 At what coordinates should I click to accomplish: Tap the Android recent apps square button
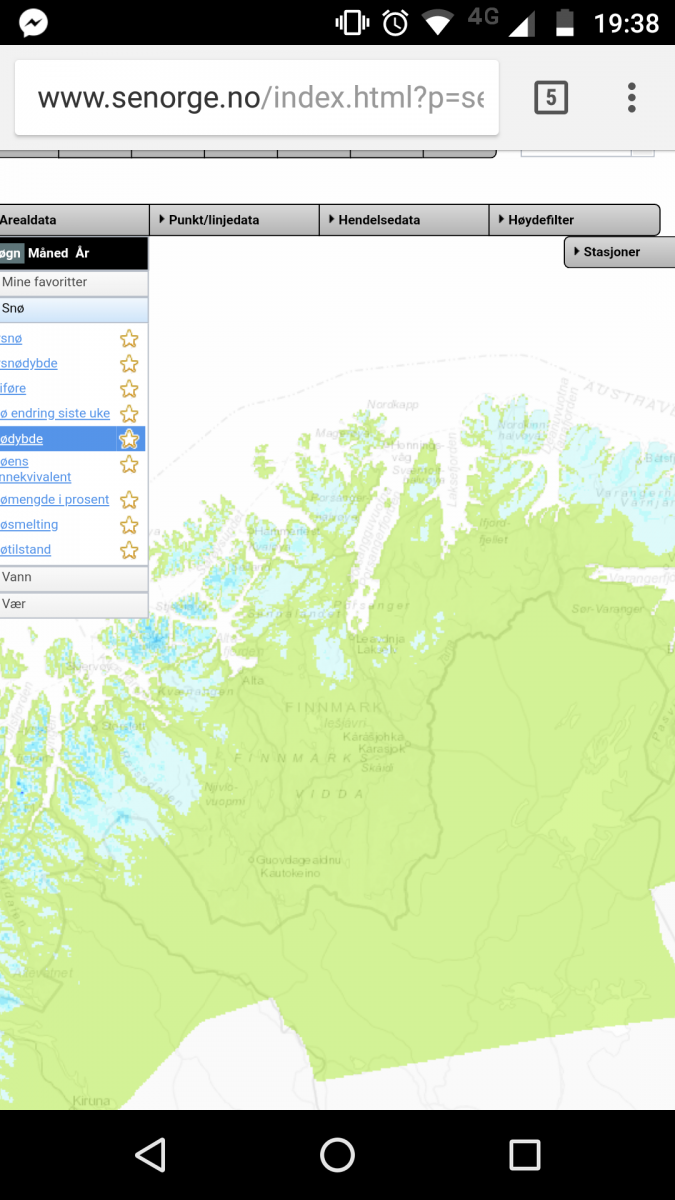524,1155
